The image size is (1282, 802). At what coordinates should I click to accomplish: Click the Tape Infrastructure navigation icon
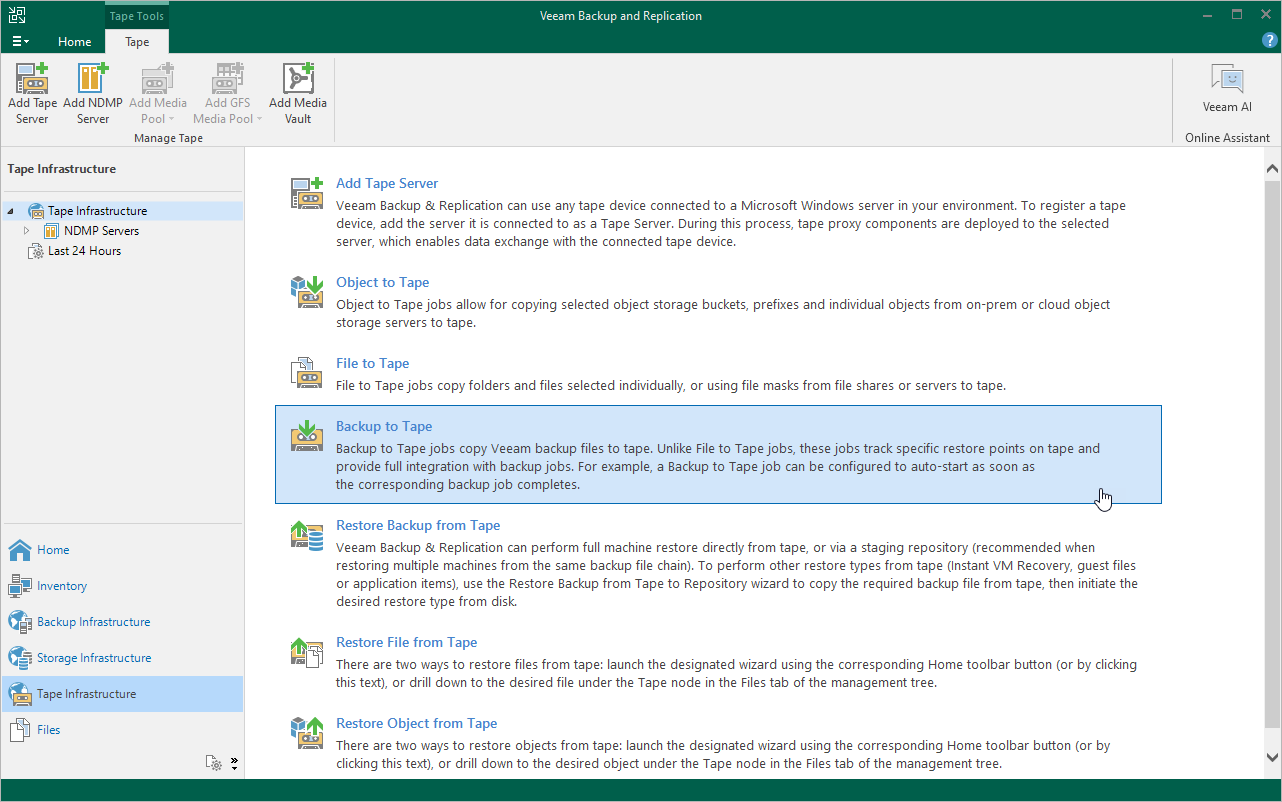20,694
